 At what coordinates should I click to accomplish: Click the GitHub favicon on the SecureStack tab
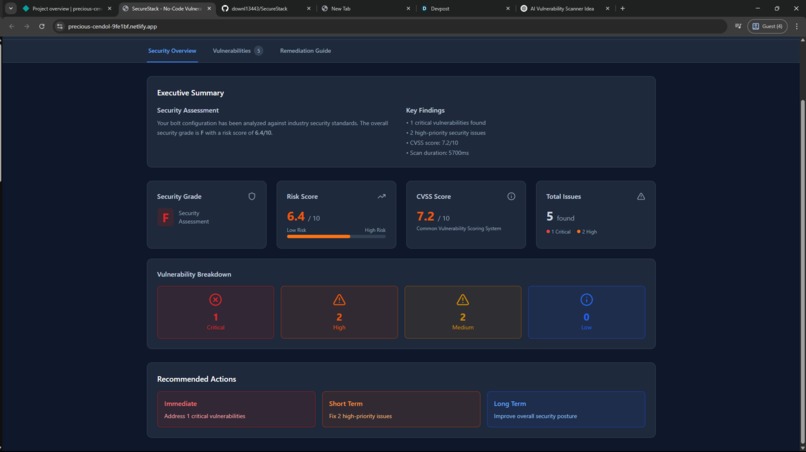click(x=225, y=9)
